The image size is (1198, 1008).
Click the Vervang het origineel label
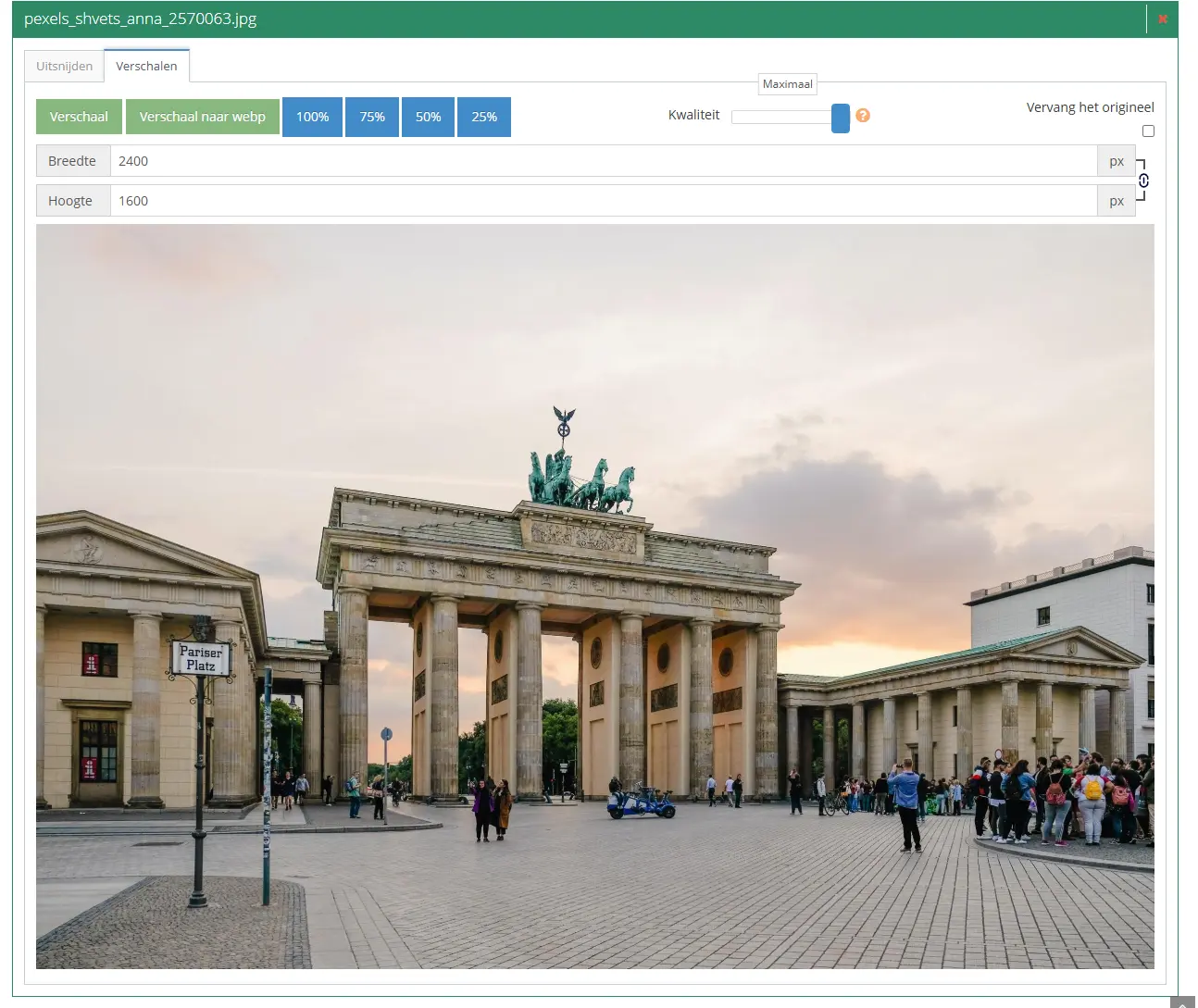point(1090,107)
